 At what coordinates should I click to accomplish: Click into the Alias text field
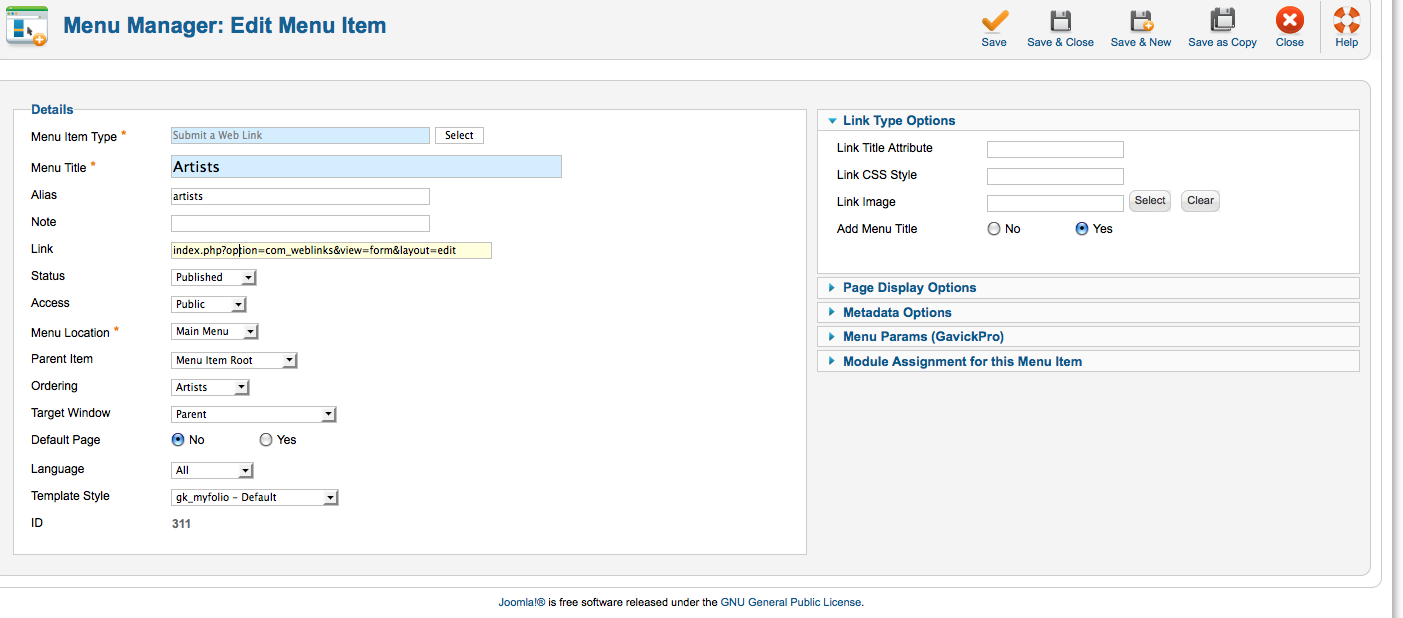click(300, 196)
